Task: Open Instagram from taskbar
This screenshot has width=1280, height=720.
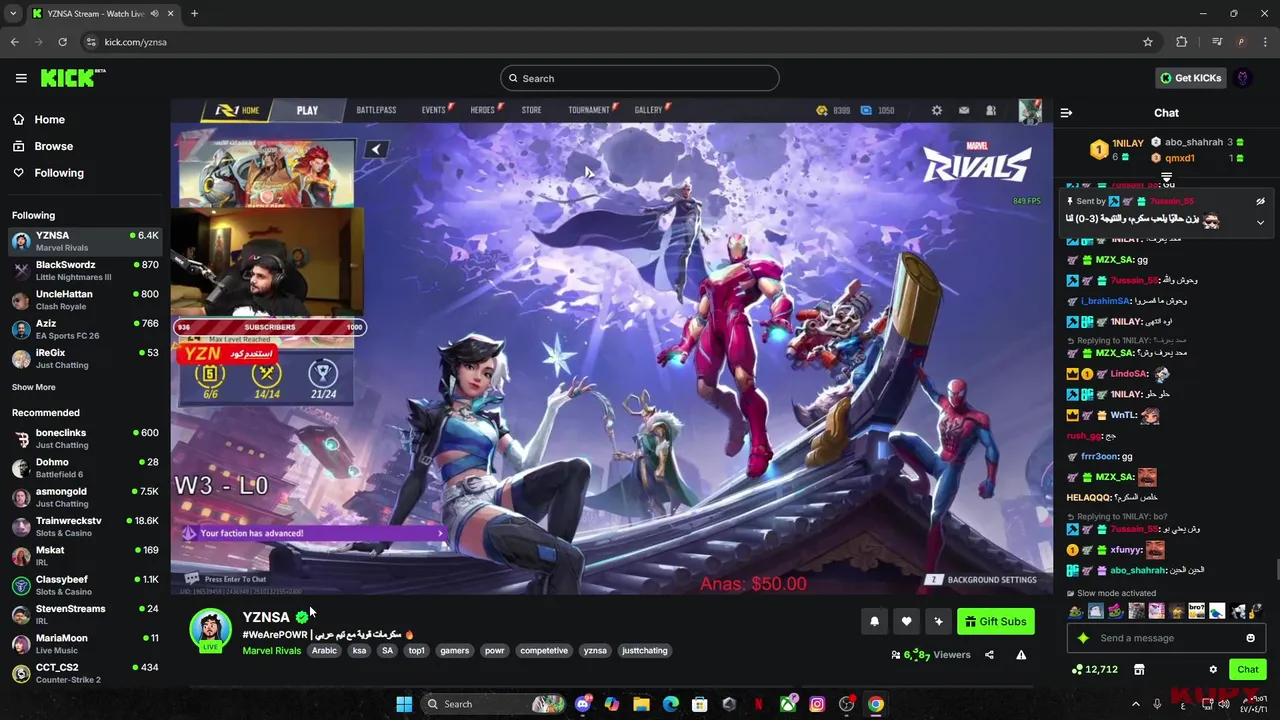Action: [817, 704]
